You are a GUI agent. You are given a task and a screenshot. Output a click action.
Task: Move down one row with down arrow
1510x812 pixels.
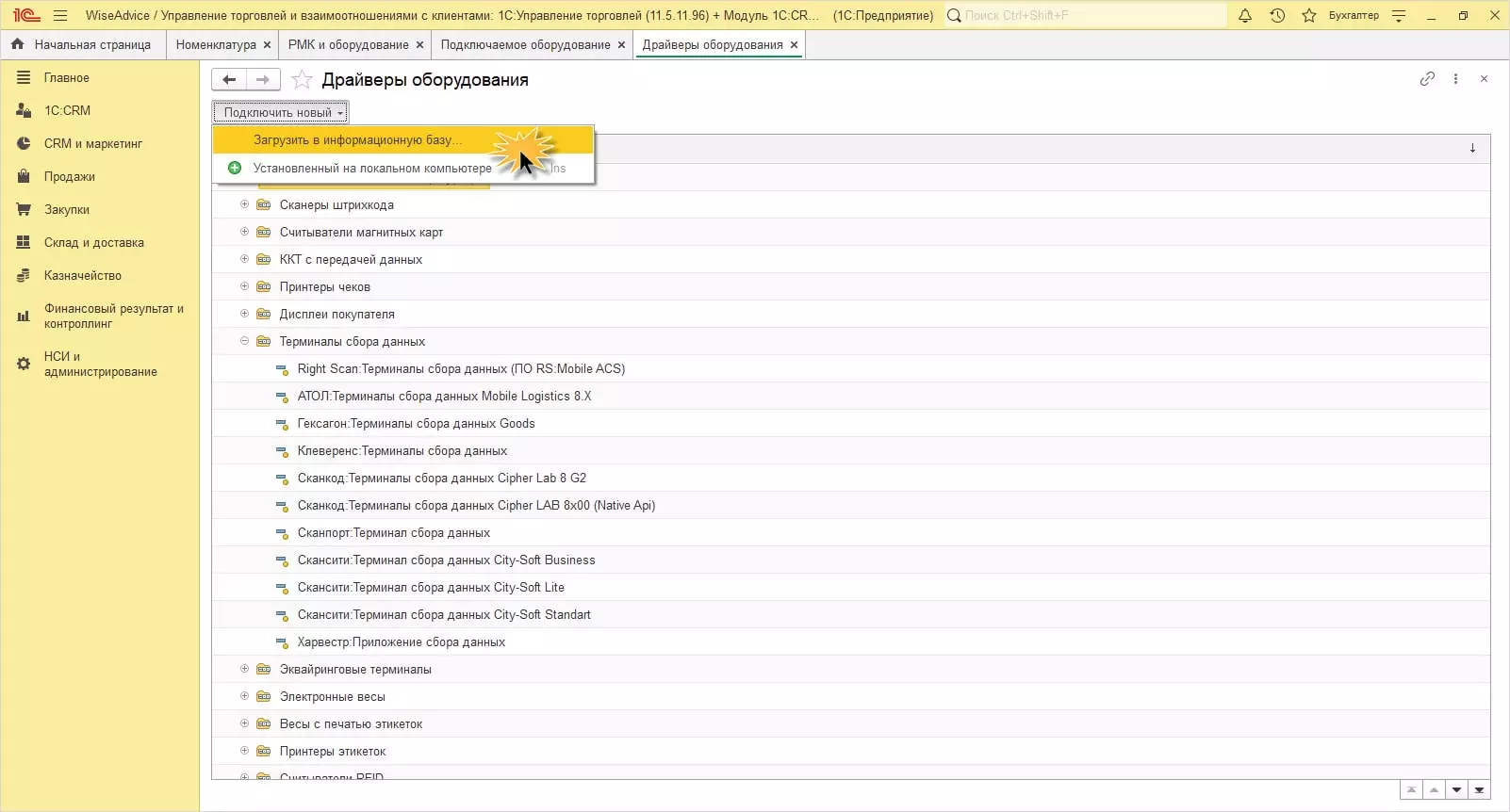click(1457, 789)
